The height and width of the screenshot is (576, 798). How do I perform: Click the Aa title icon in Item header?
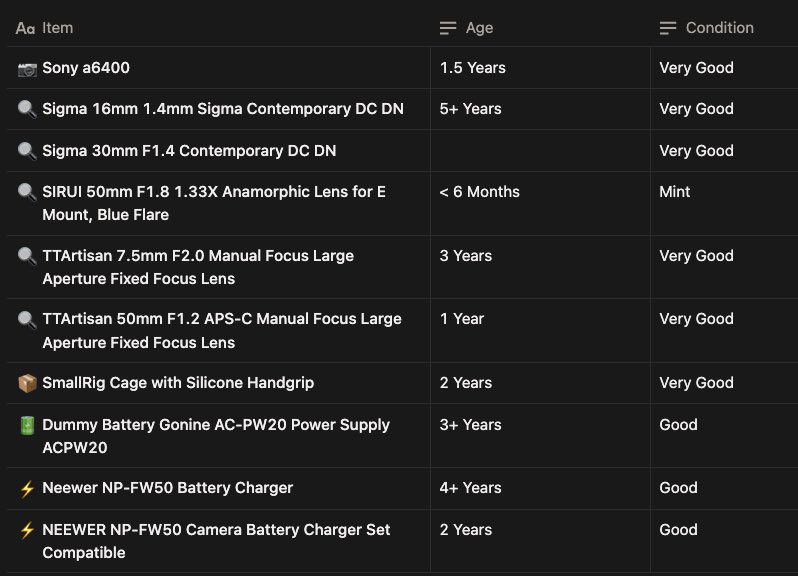[25, 28]
